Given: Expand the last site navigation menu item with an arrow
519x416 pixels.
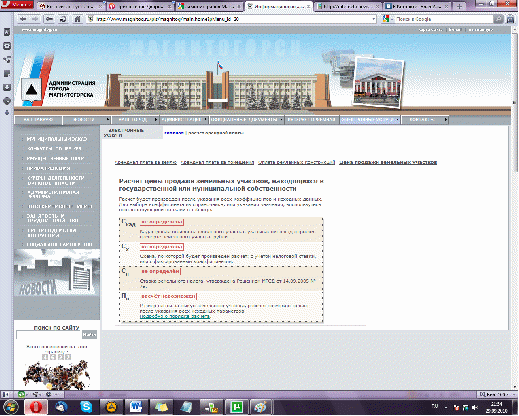Looking at the screenshot, I should pyautogui.click(x=425, y=119).
